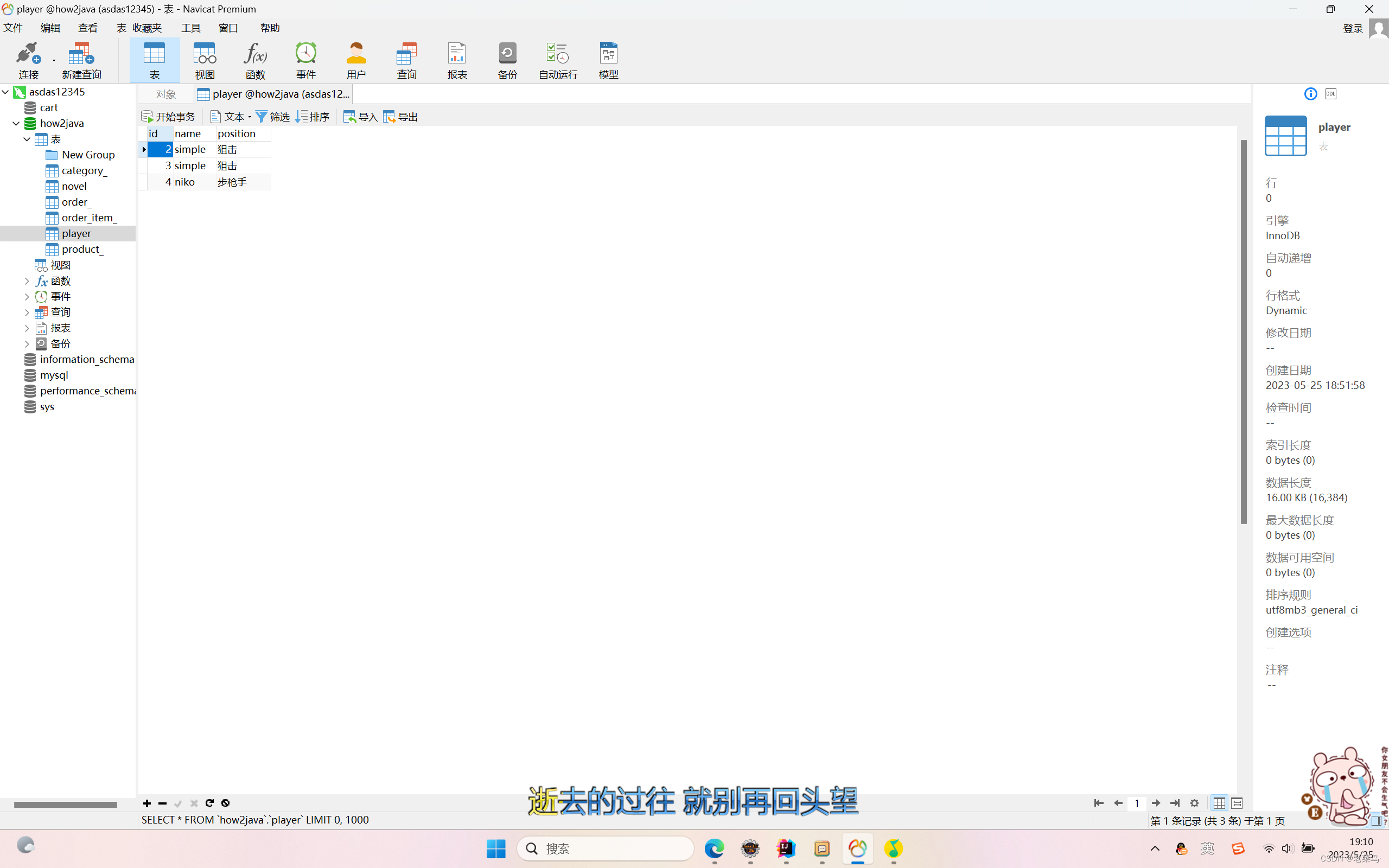Toggle grid view at the bottom right

[x=1219, y=803]
